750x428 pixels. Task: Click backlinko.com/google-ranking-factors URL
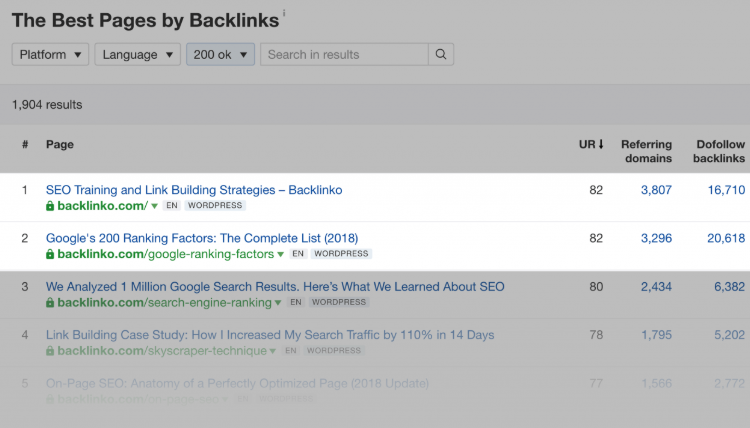click(x=165, y=254)
